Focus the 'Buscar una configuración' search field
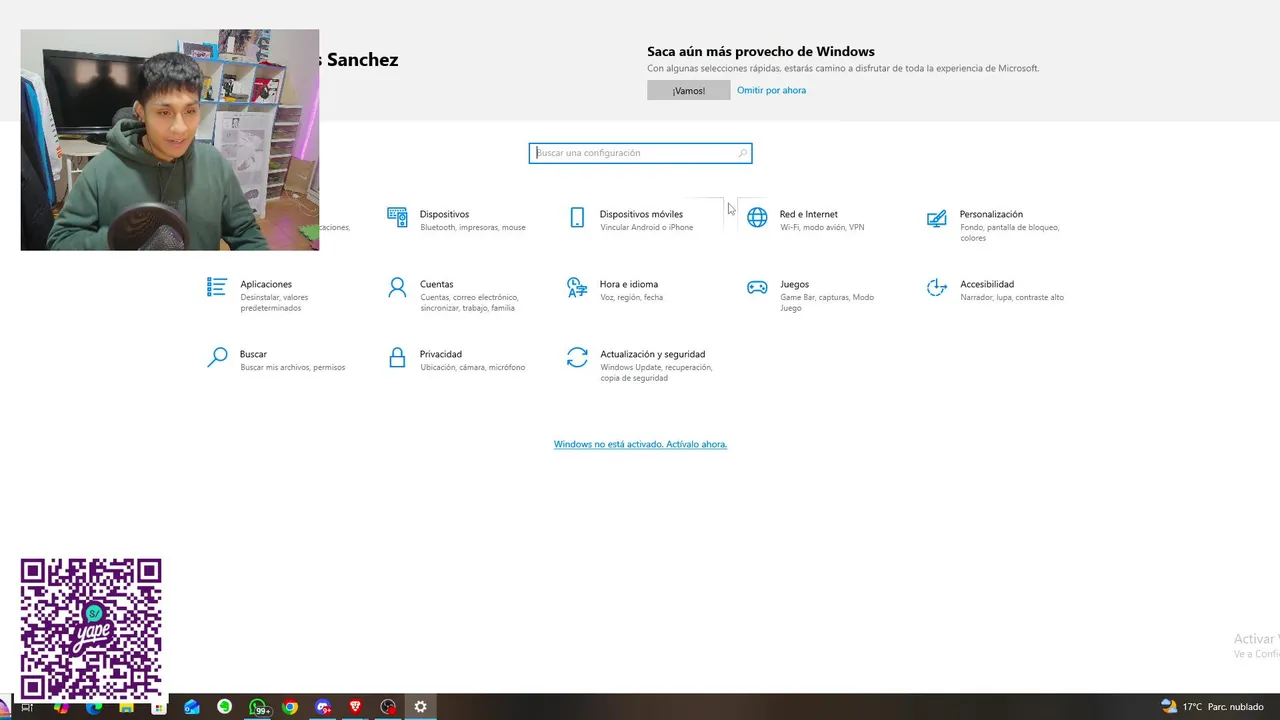 click(640, 153)
